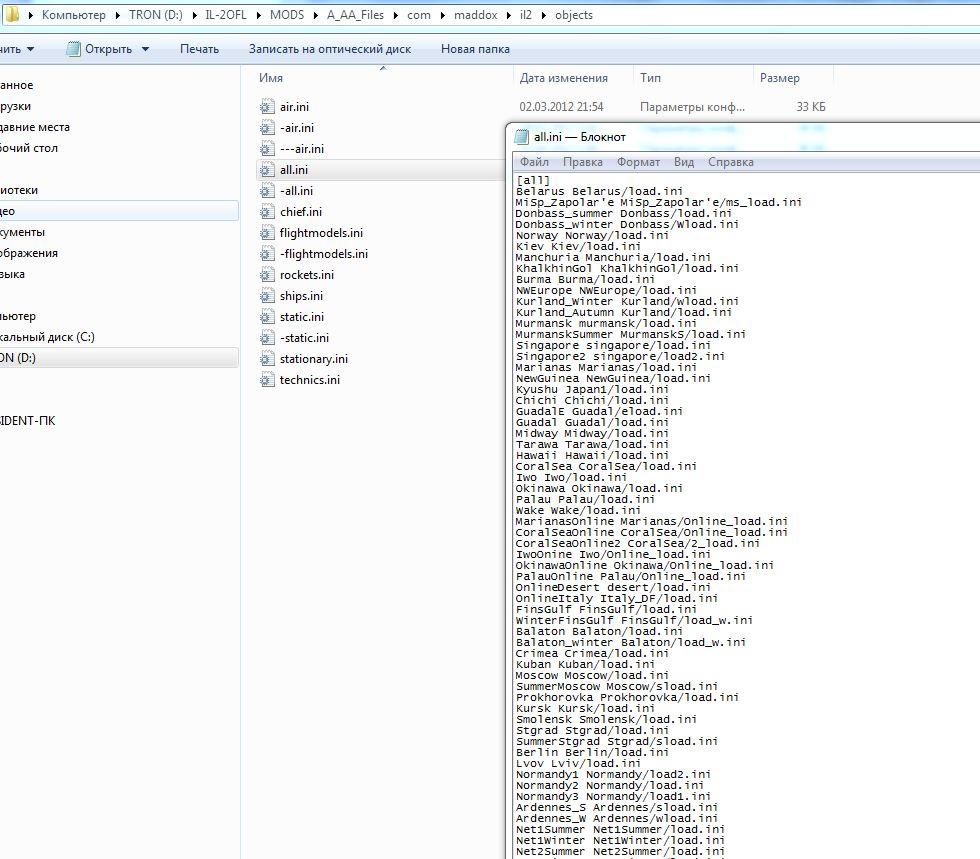Image resolution: width=980 pixels, height=859 pixels.
Task: Select TRON (D:) drive in navigation pane
Action: [119, 358]
